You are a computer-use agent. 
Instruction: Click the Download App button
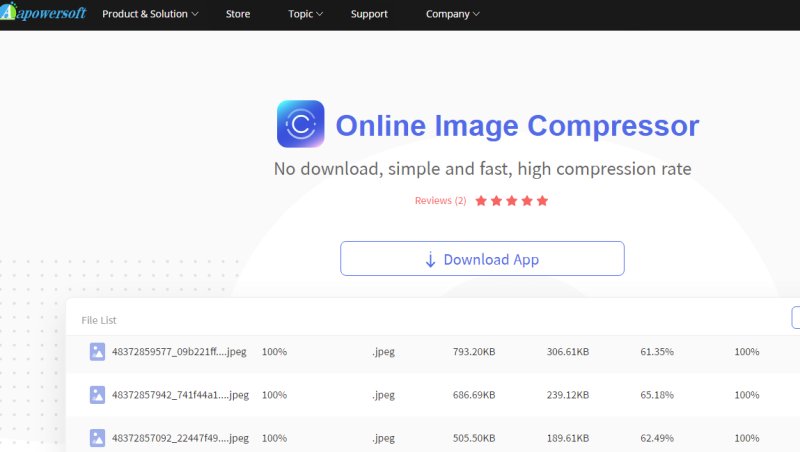tap(482, 259)
